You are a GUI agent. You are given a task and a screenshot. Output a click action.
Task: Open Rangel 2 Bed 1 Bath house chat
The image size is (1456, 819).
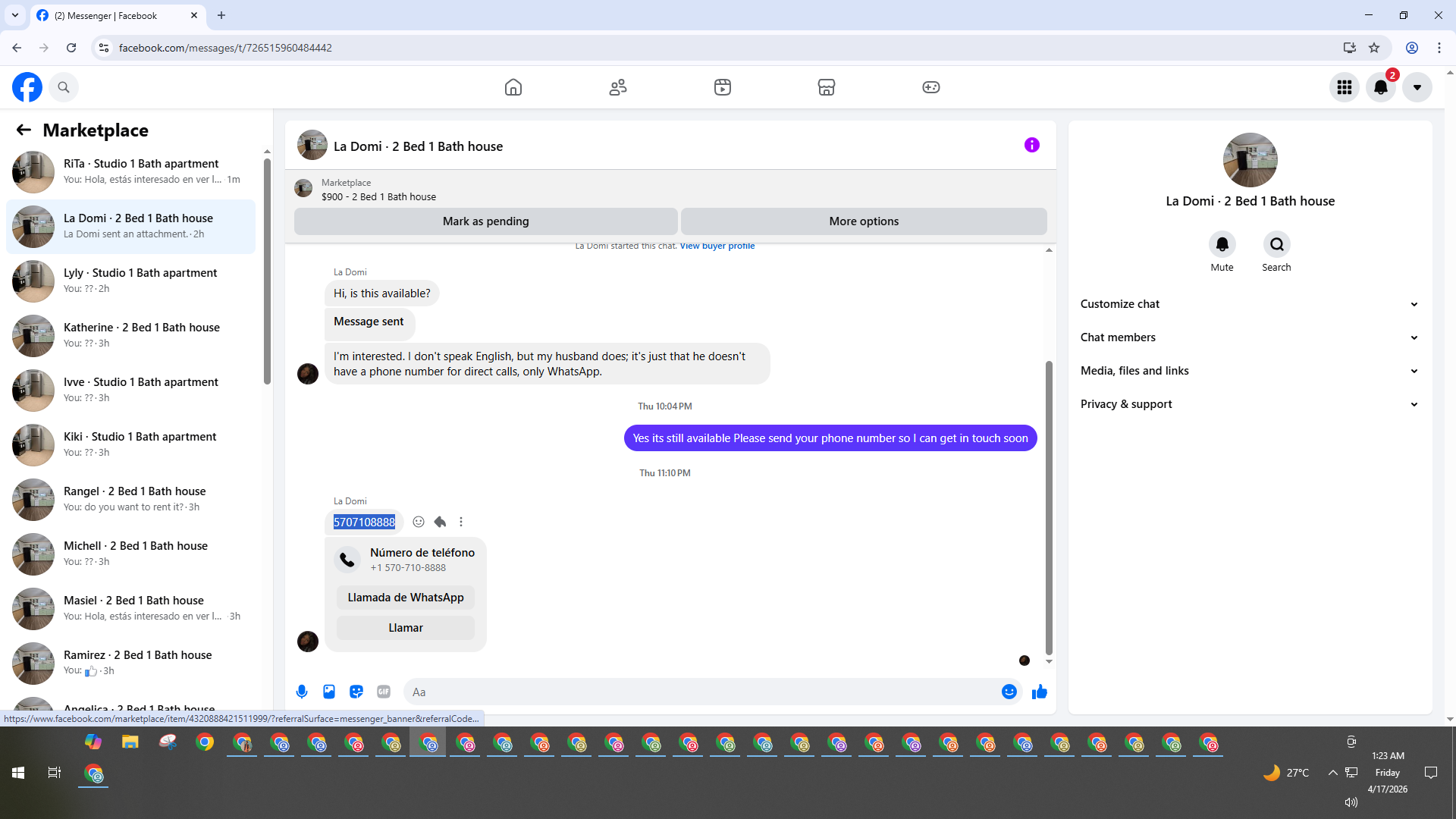130,500
